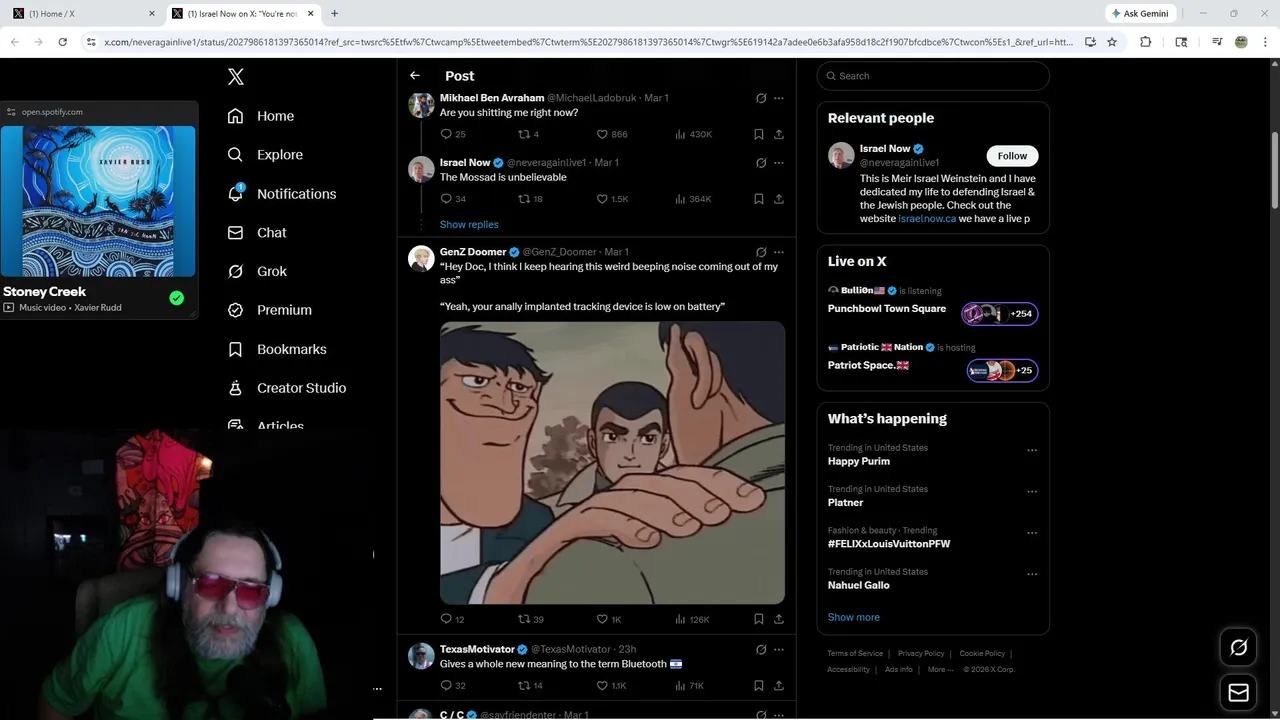1280x720 pixels.
Task: Click the X logo in sidebar
Action: click(x=235, y=77)
